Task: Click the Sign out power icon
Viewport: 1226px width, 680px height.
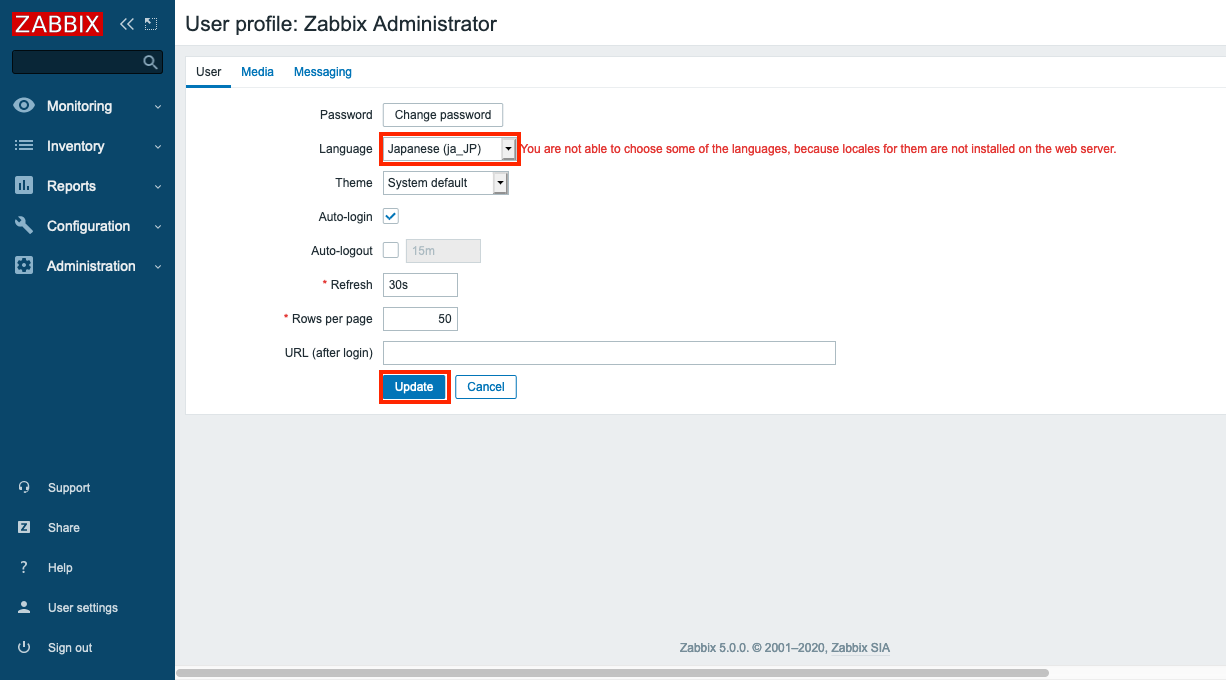Action: coord(24,648)
